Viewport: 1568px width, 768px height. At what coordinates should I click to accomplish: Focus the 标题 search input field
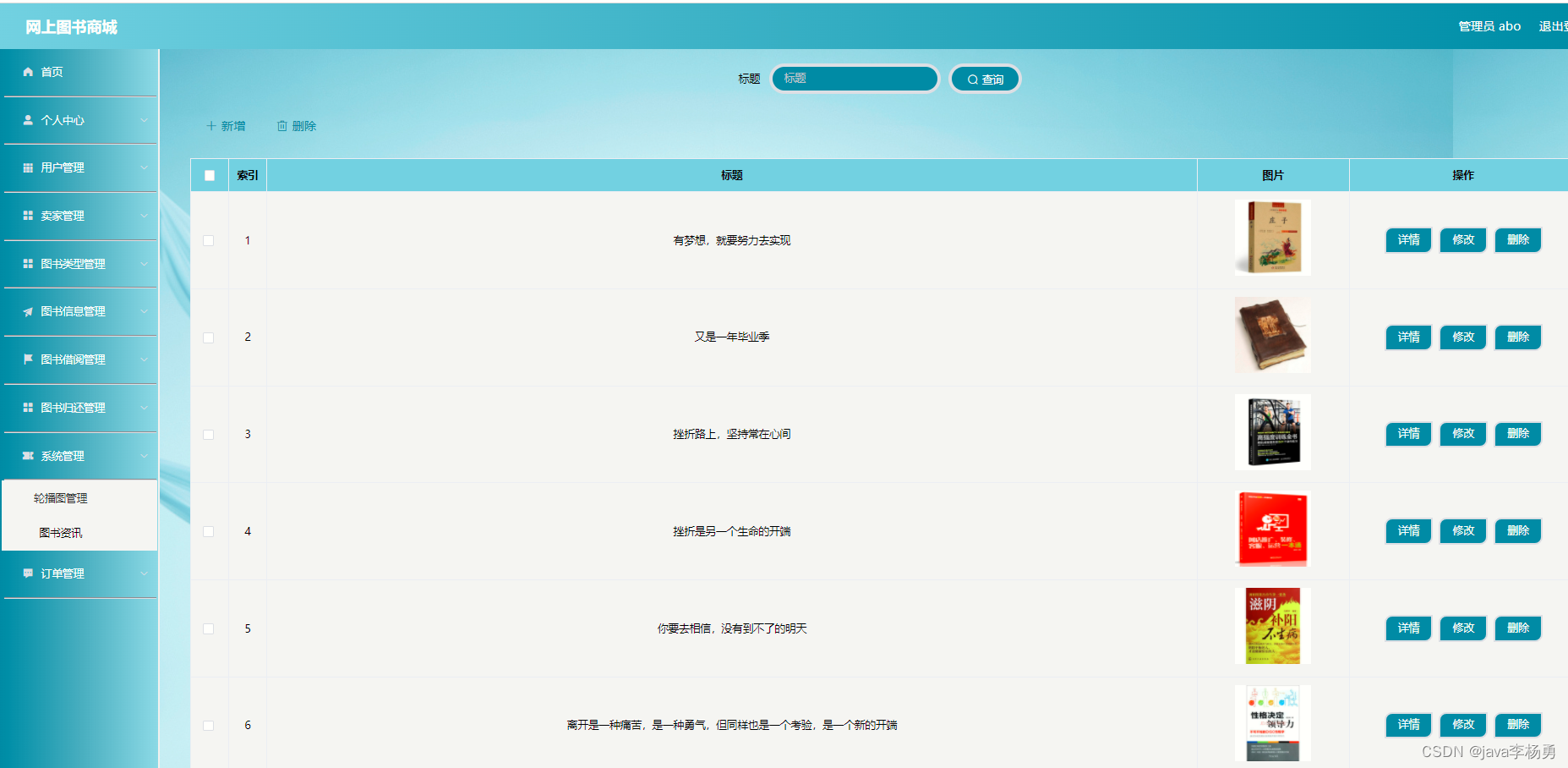tap(855, 79)
